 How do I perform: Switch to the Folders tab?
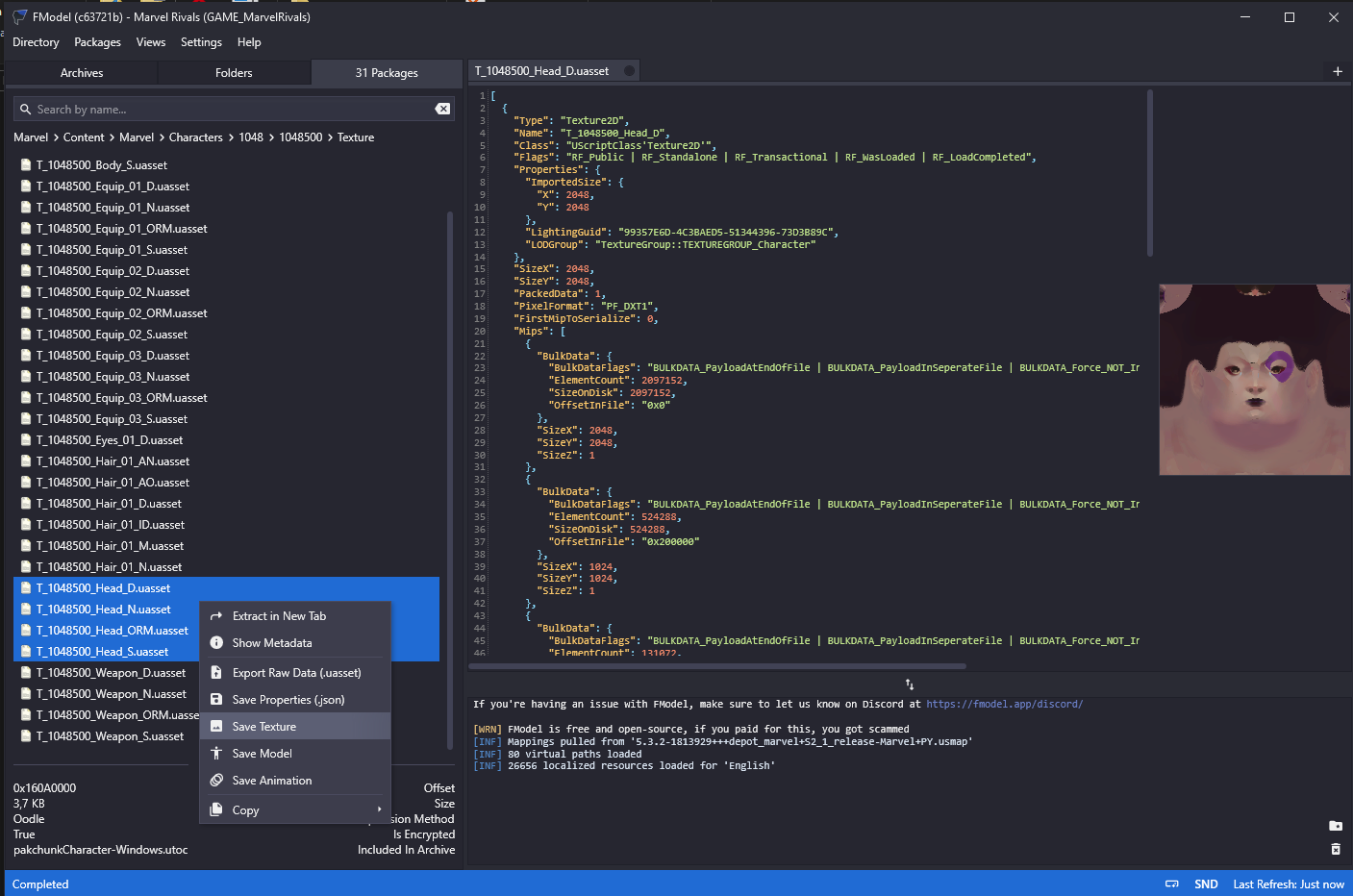[x=234, y=73]
